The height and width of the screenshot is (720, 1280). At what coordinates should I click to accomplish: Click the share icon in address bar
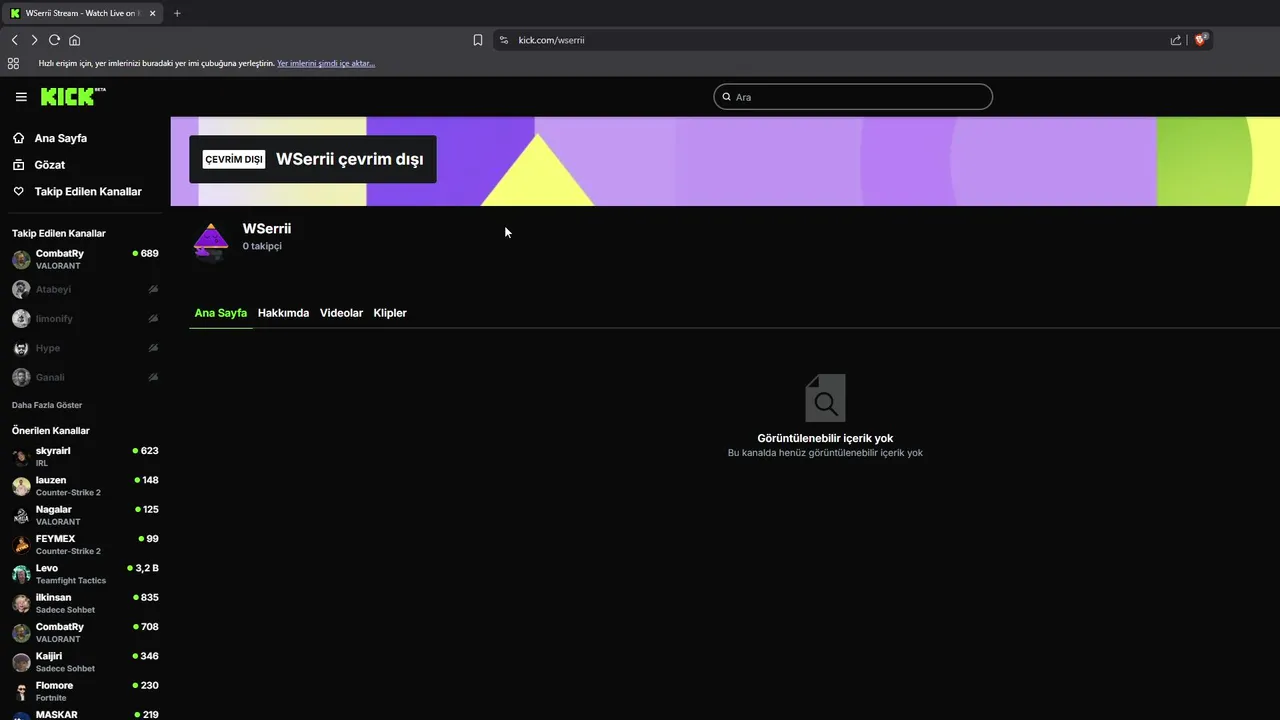1176,40
